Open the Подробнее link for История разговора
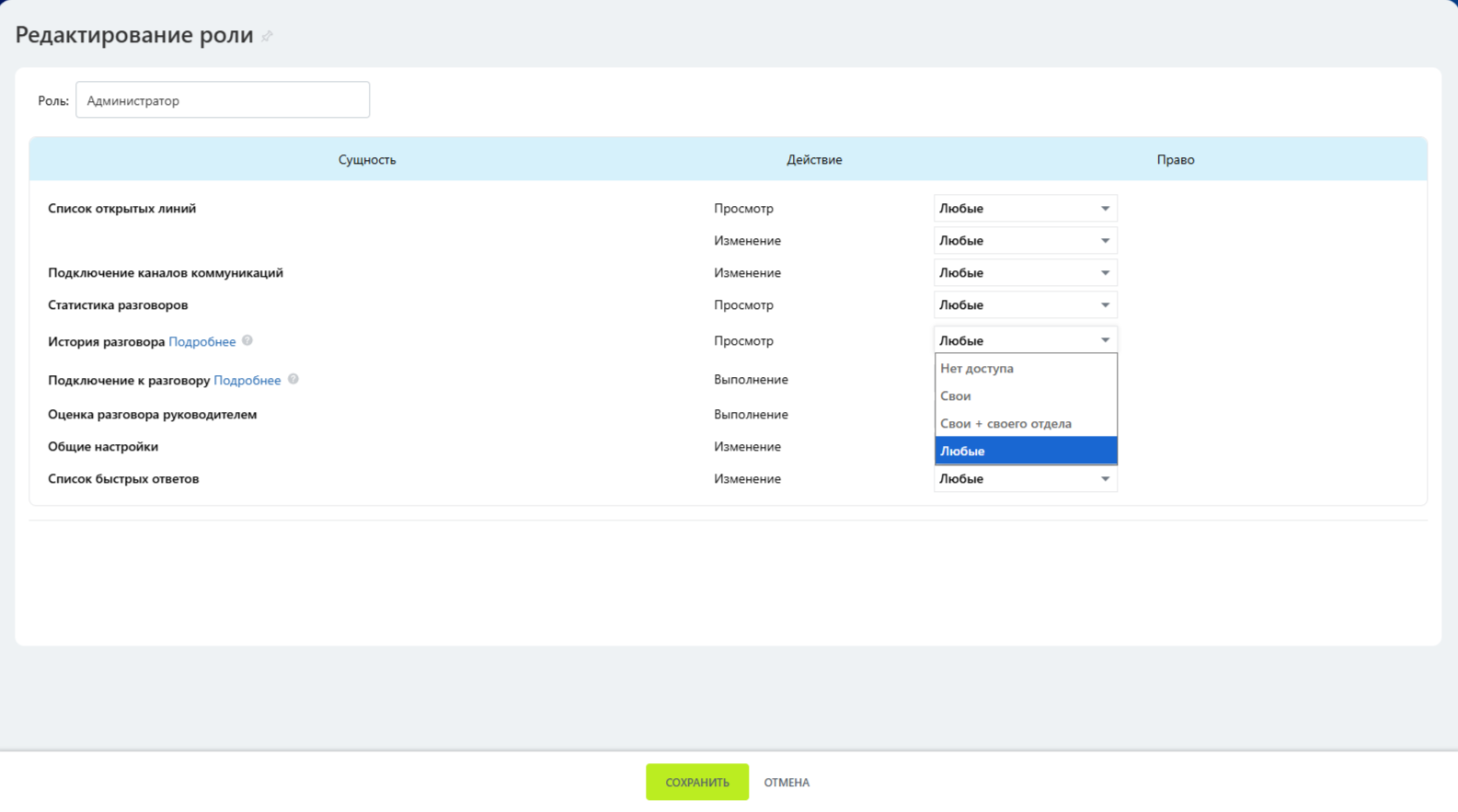 [x=201, y=341]
